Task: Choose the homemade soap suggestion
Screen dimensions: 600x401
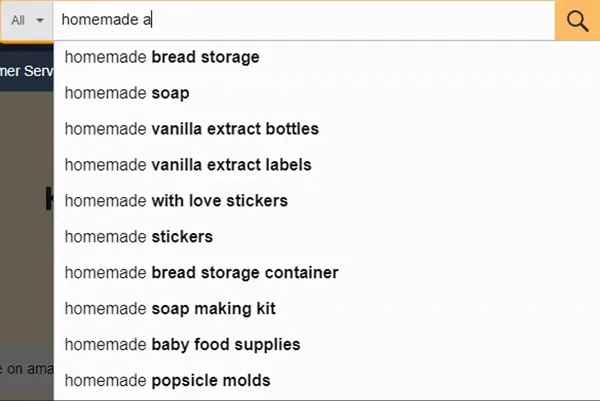Action: [127, 93]
